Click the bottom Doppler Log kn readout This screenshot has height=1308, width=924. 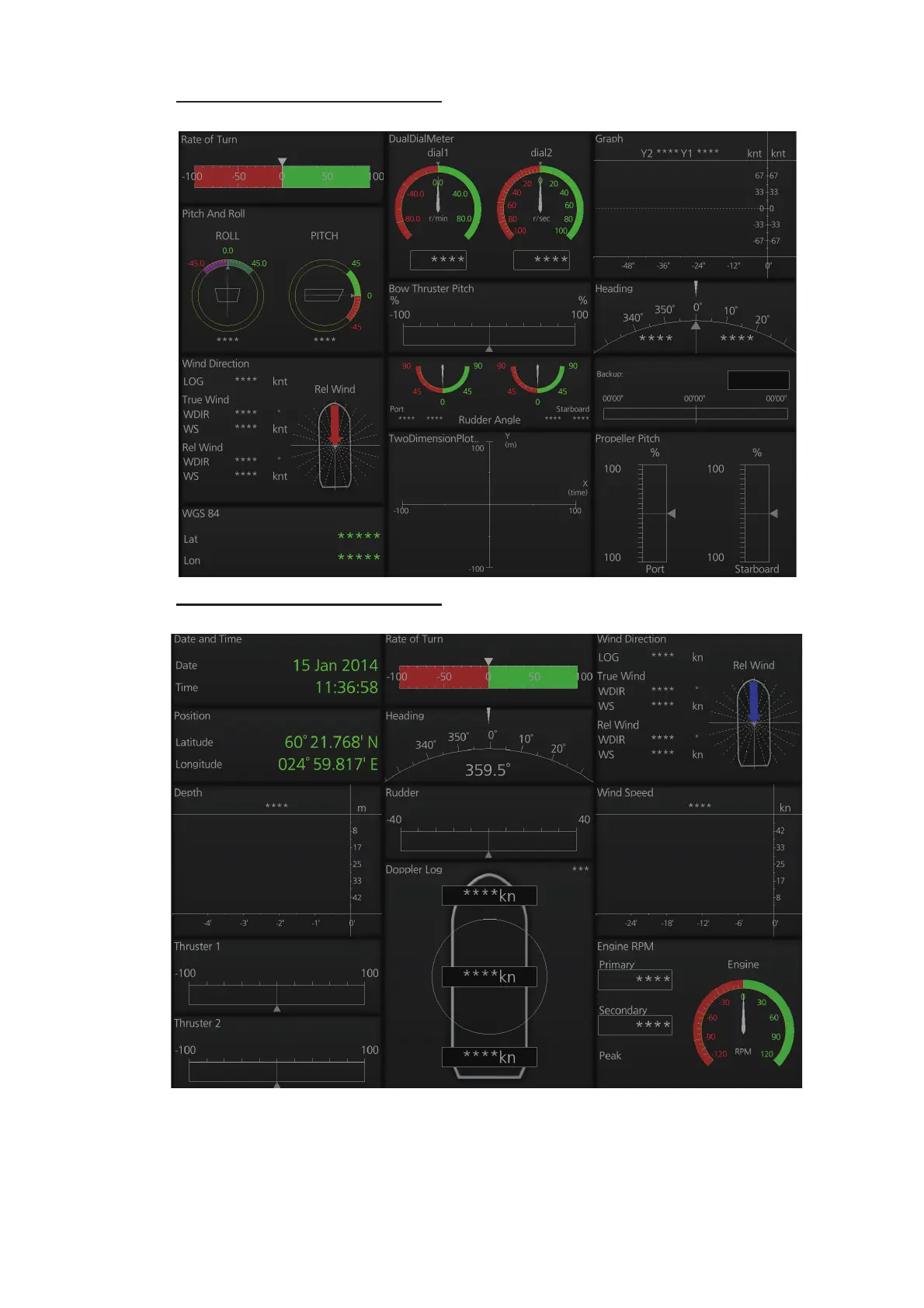[x=489, y=1057]
